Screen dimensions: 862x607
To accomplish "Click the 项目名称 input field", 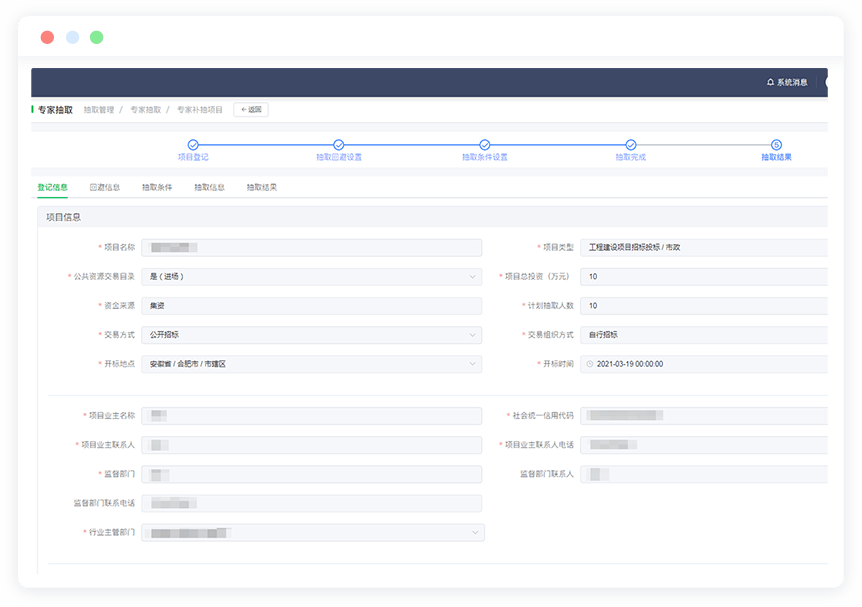I will tap(311, 247).
